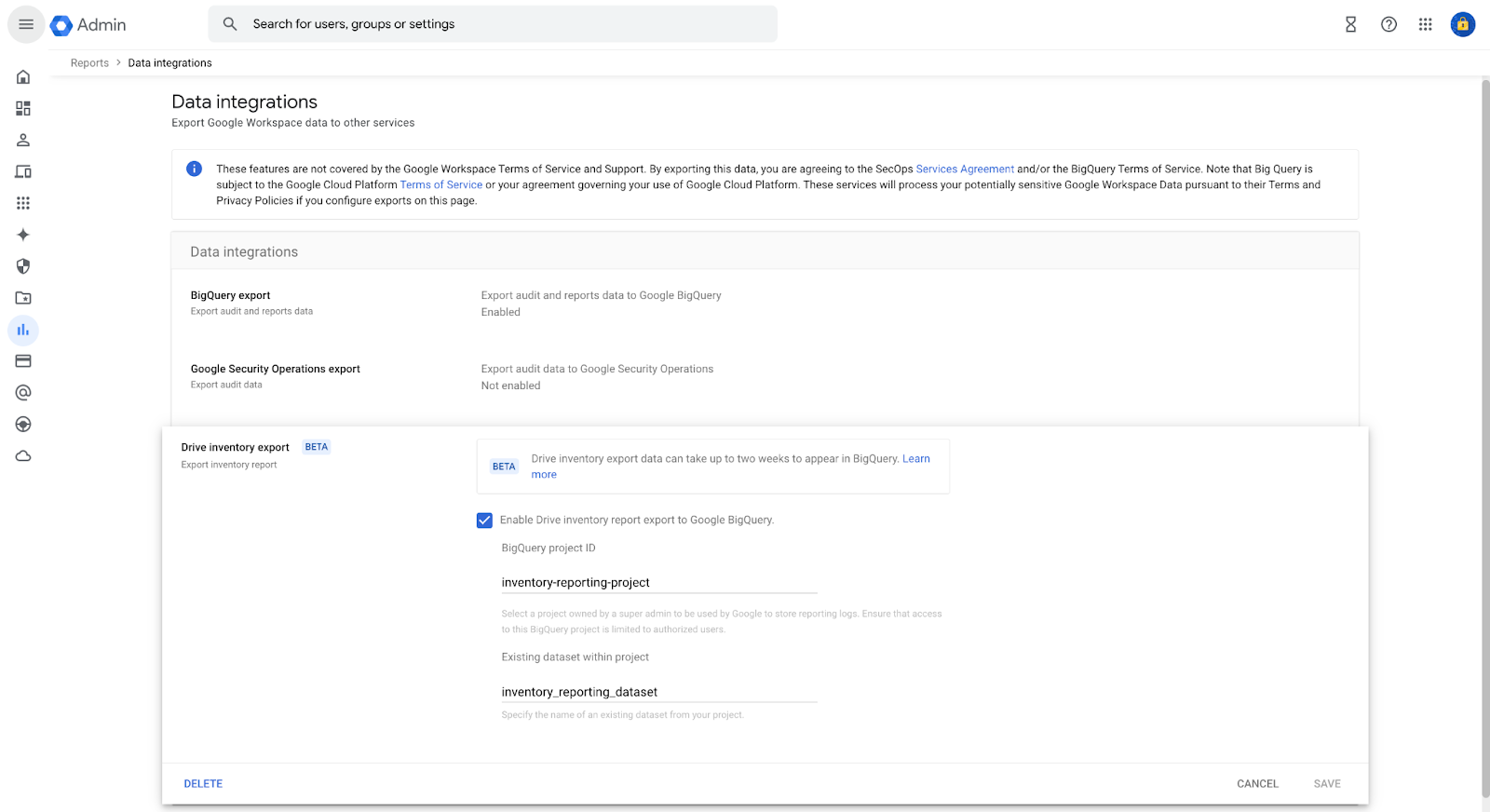The image size is (1490, 812).
Task: Open Billing card icon in sidebar
Action: [23, 361]
